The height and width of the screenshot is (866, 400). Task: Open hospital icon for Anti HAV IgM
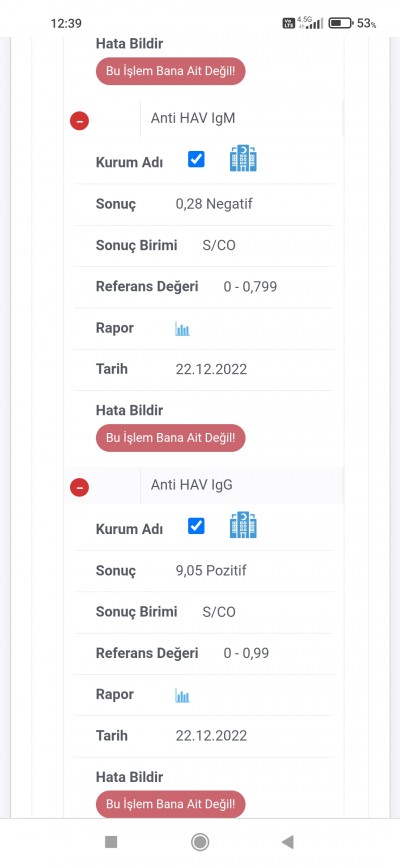[243, 159]
